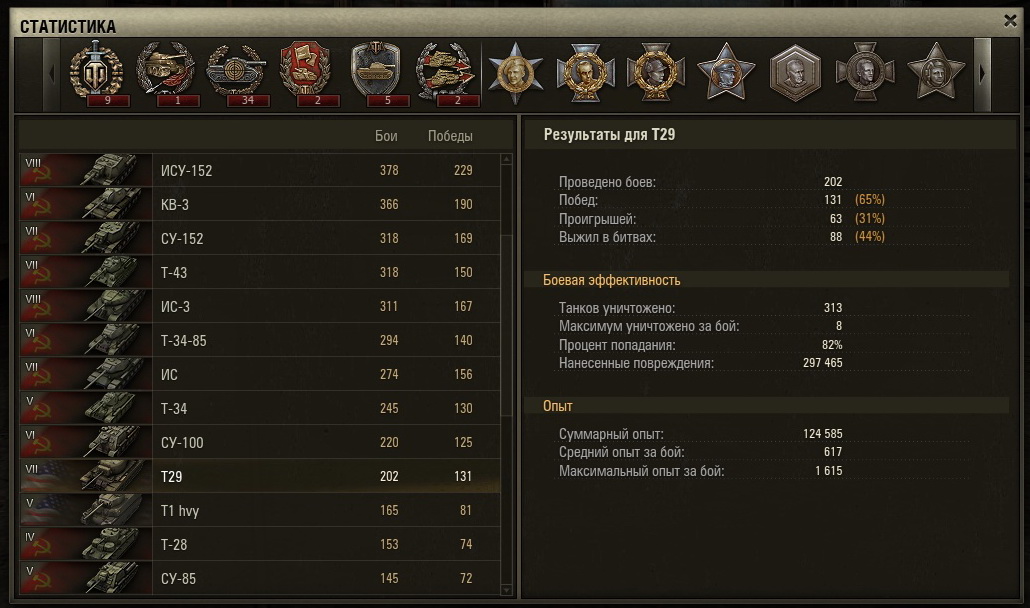The image size is (1030, 608).
Task: Click the tank list scroll down arrow
Action: pos(506,590)
